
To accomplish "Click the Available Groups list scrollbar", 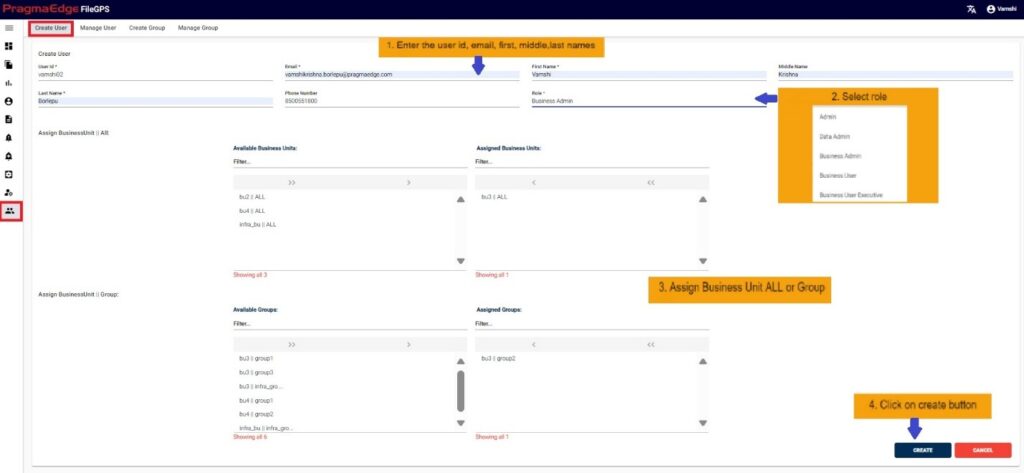I will click(x=460, y=390).
